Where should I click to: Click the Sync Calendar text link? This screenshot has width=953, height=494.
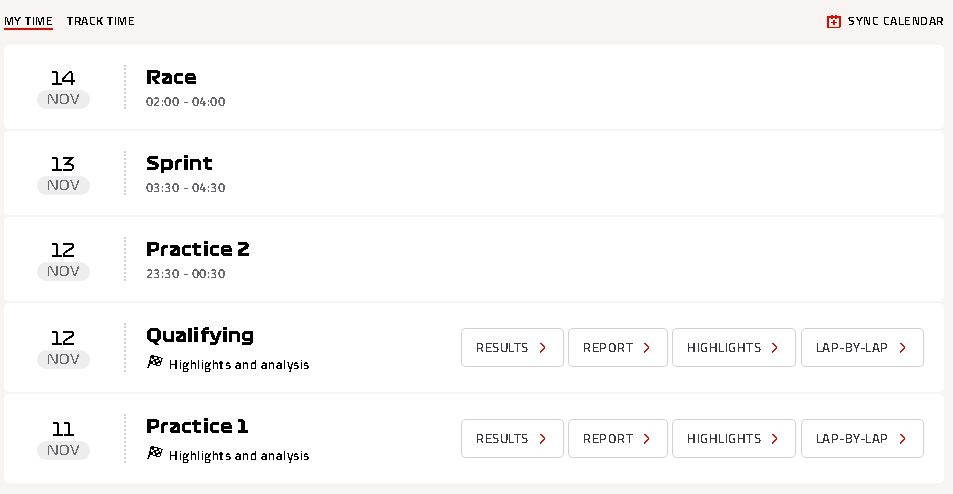[895, 21]
